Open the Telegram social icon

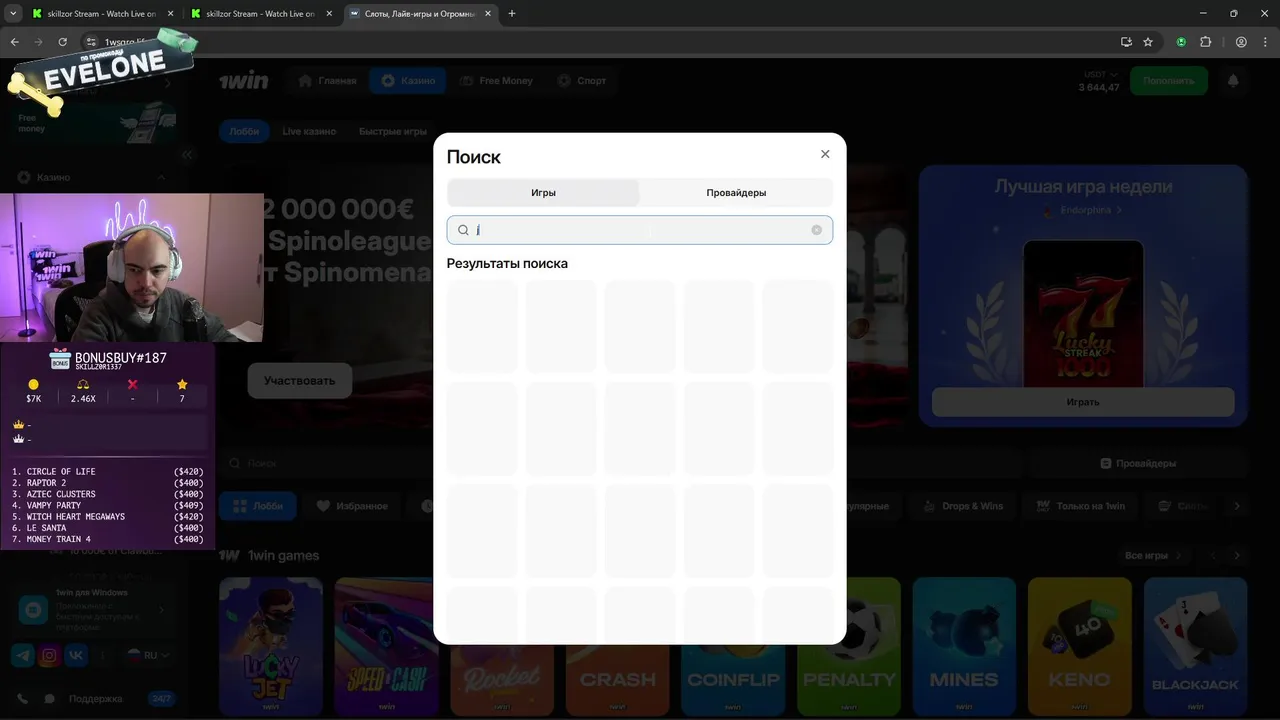click(x=22, y=655)
